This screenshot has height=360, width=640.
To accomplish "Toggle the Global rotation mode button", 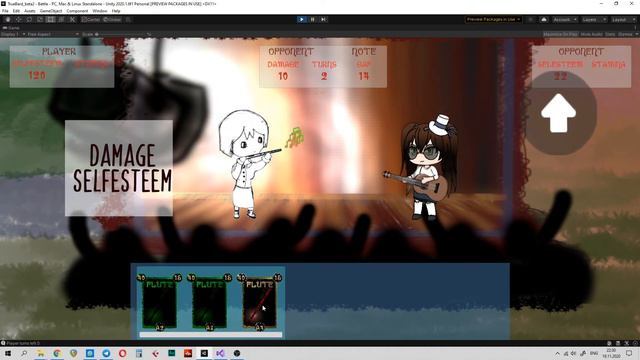I will [112, 19].
